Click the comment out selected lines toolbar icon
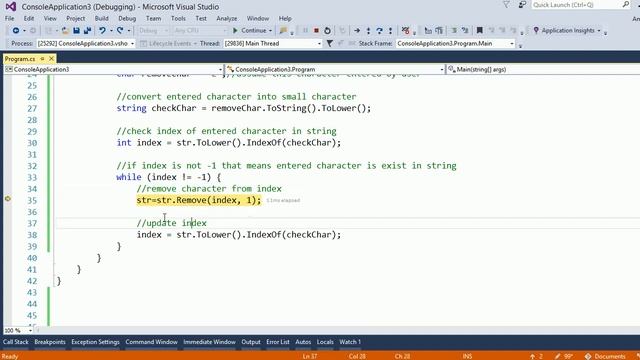640x360 pixels. [454, 31]
